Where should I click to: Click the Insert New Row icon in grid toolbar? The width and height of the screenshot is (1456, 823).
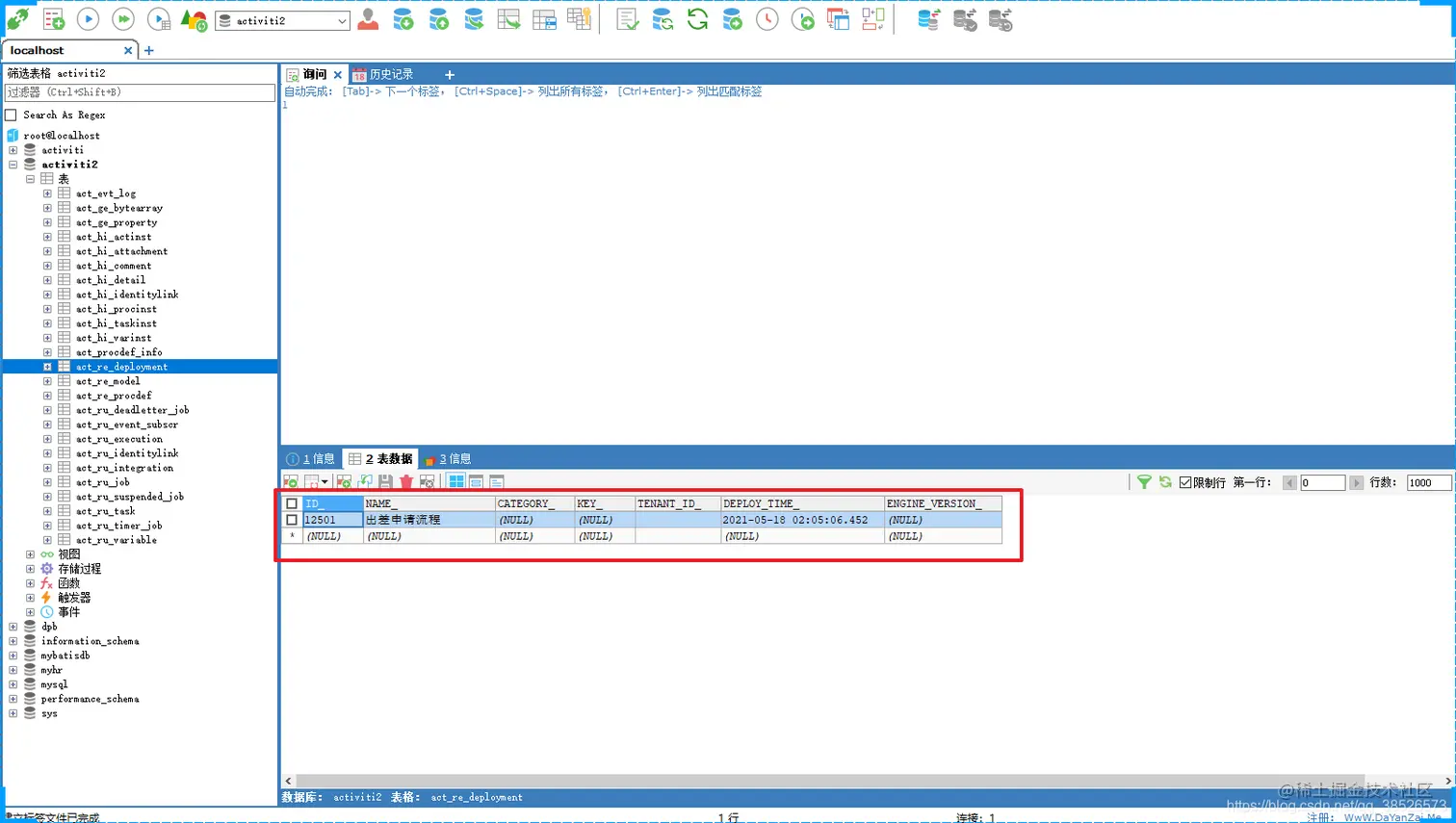tap(344, 481)
